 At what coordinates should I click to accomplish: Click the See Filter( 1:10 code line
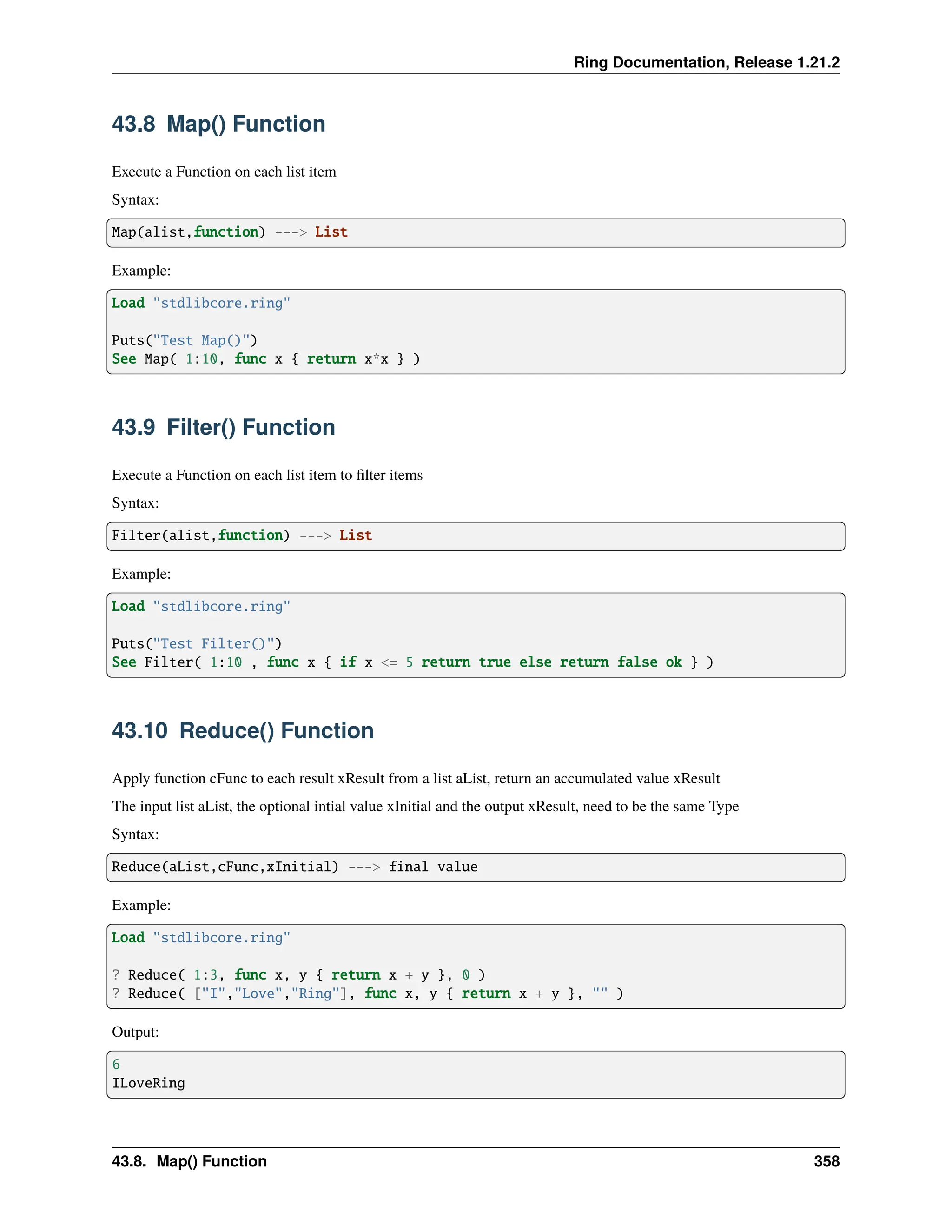(412, 662)
